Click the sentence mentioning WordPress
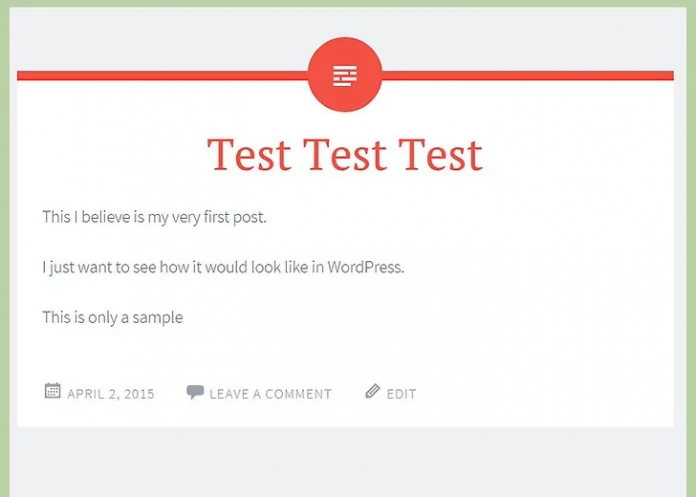 pos(223,267)
